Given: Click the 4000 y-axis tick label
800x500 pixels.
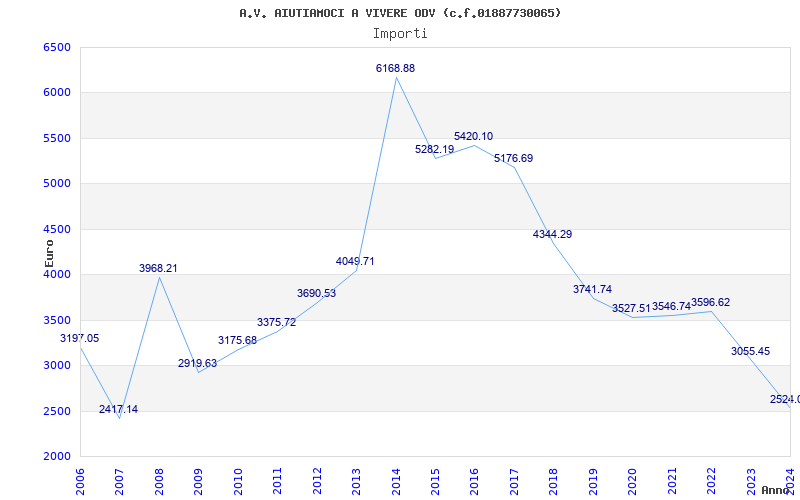Looking at the screenshot, I should pos(57,274).
